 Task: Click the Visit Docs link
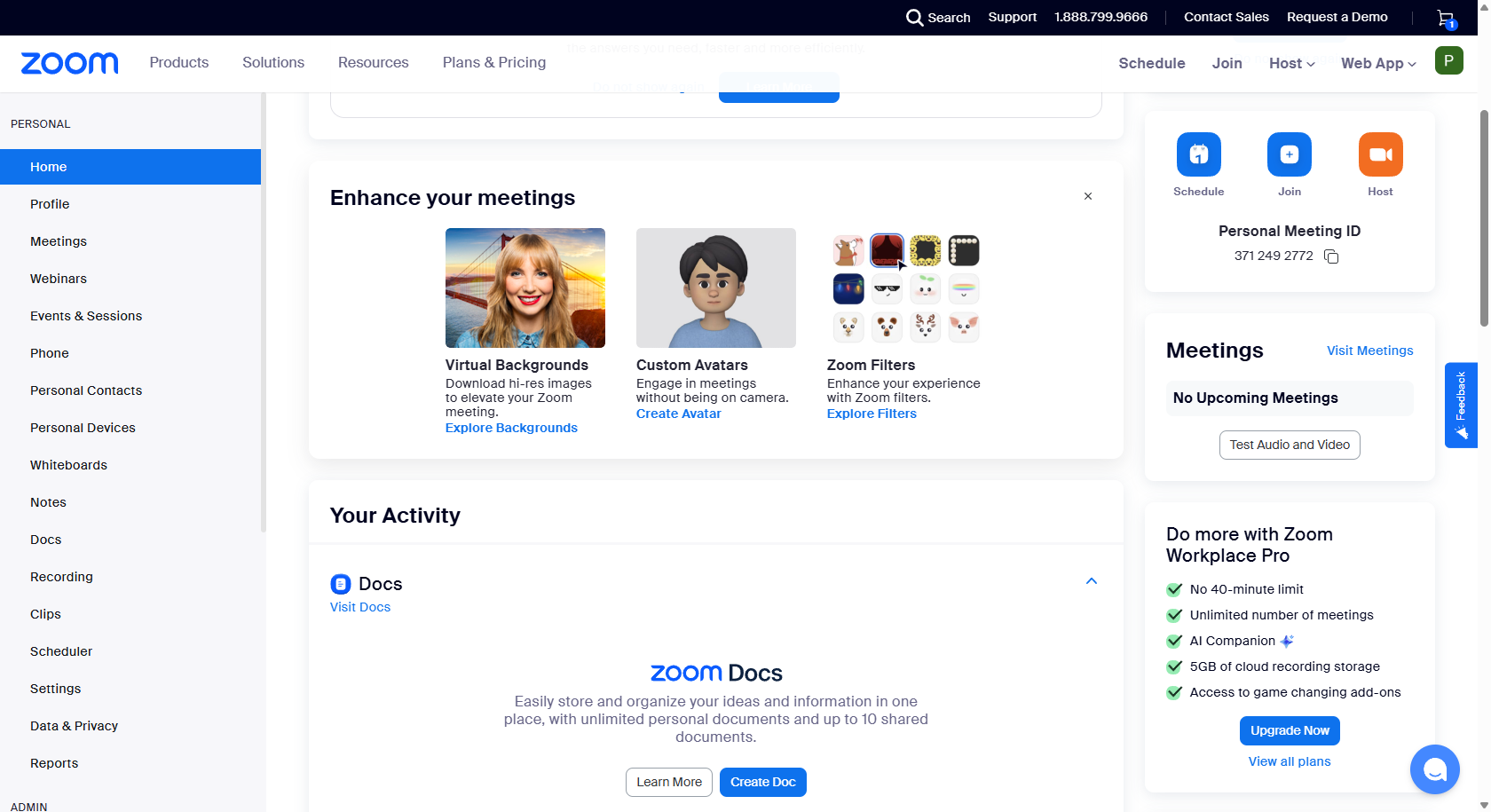tap(360, 607)
